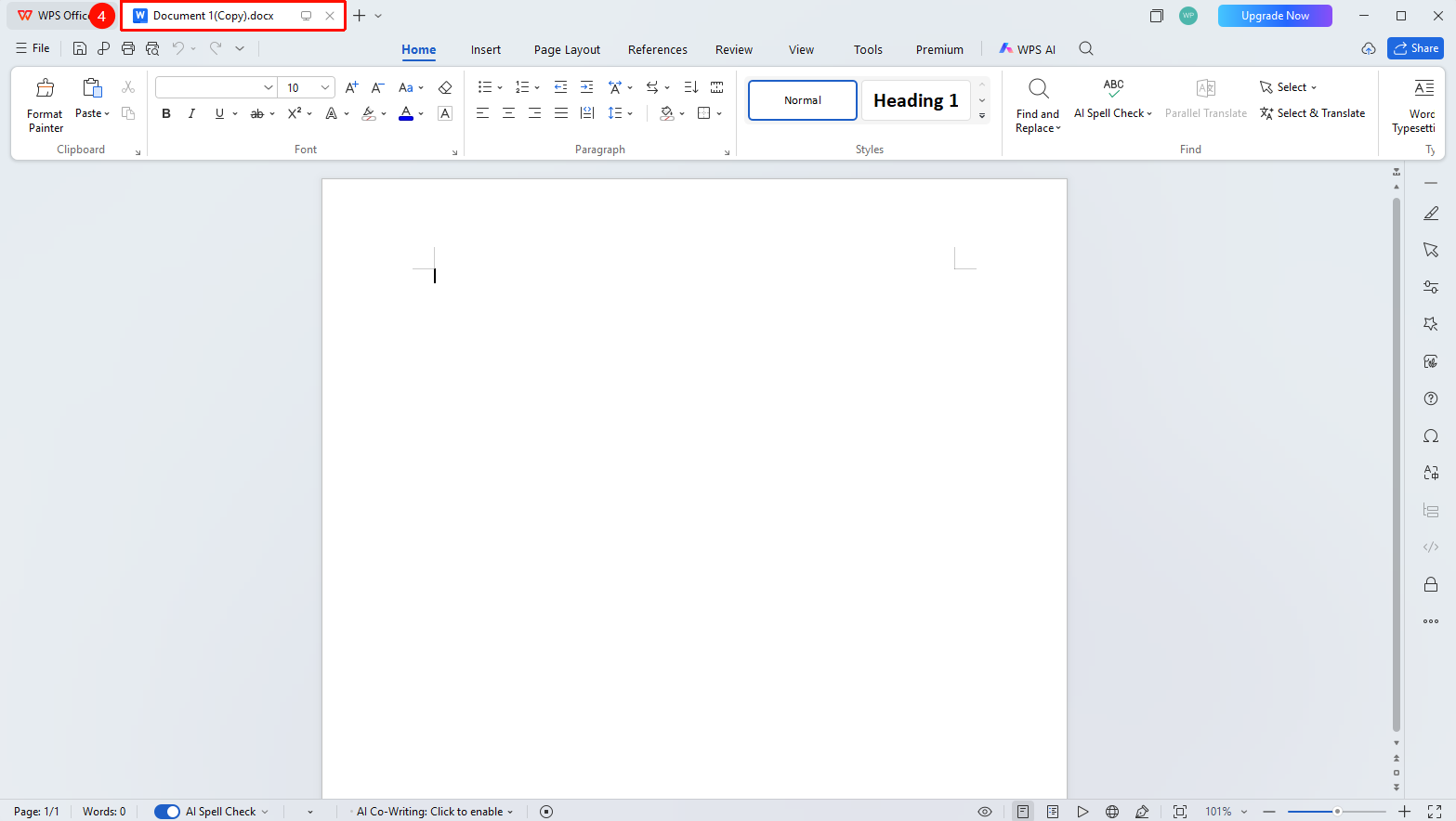Click the lock icon in right sidebar
1456x821 pixels.
pyautogui.click(x=1431, y=584)
